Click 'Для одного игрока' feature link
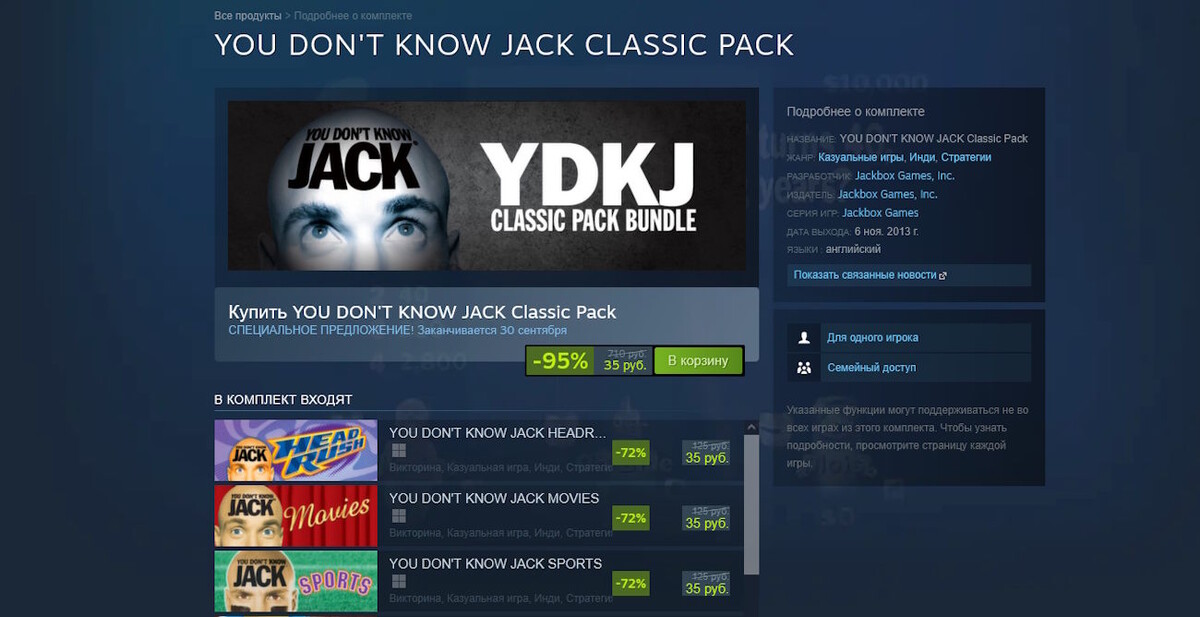Screen dimensions: 1200x617 (x=872, y=338)
